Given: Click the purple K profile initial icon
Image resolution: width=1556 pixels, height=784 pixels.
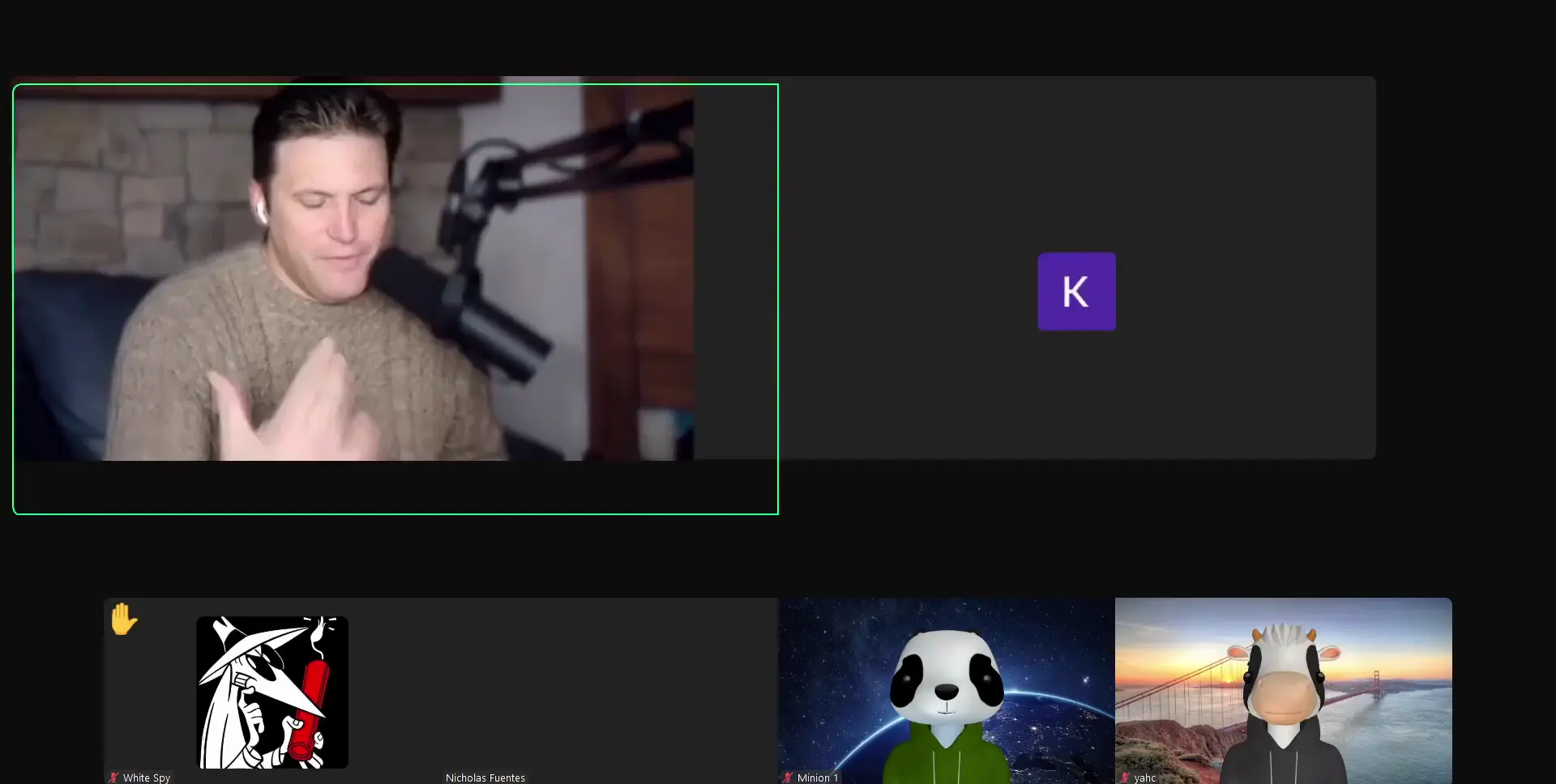Looking at the screenshot, I should pos(1076,291).
